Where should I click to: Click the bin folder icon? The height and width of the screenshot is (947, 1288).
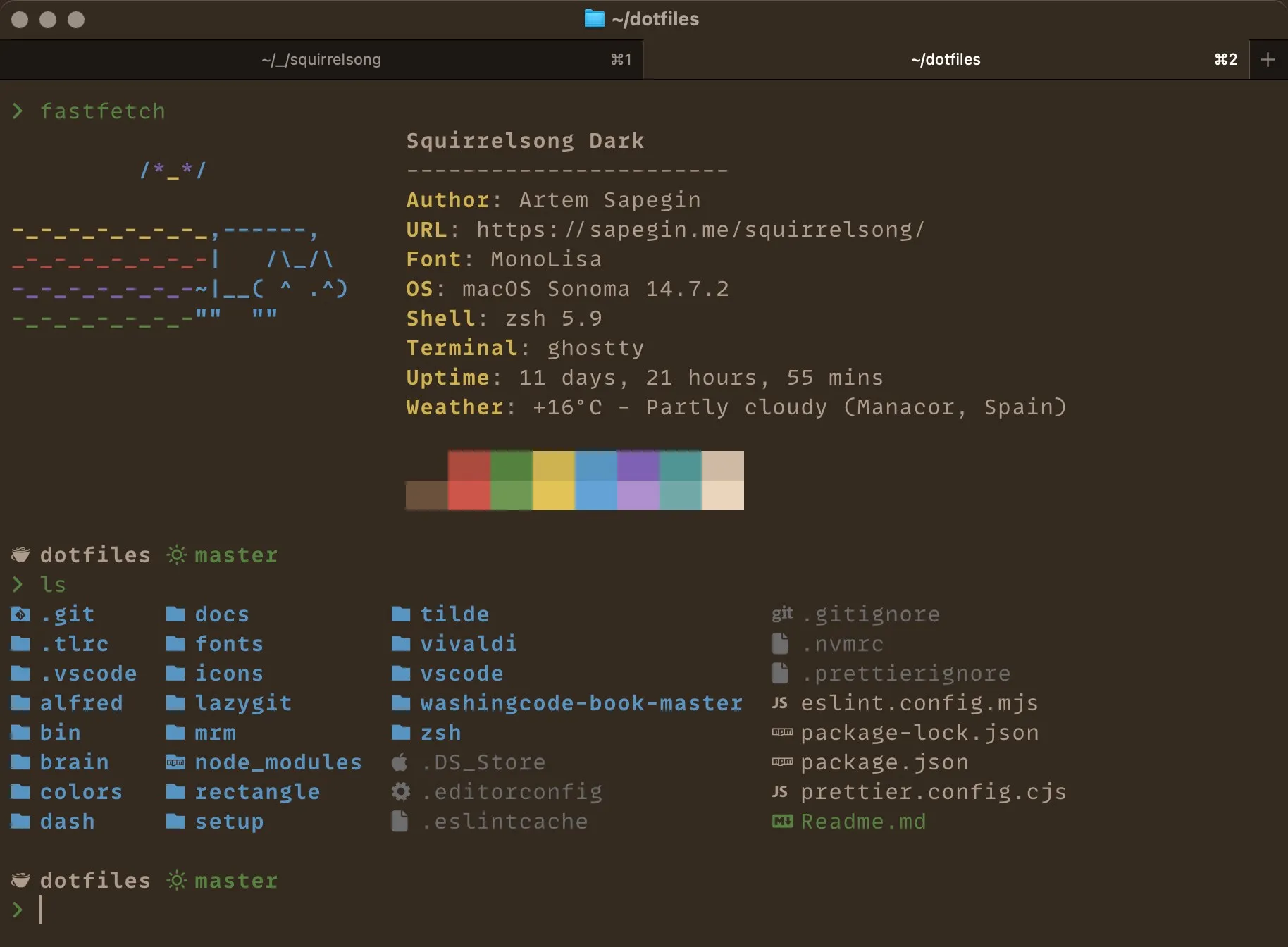point(20,733)
